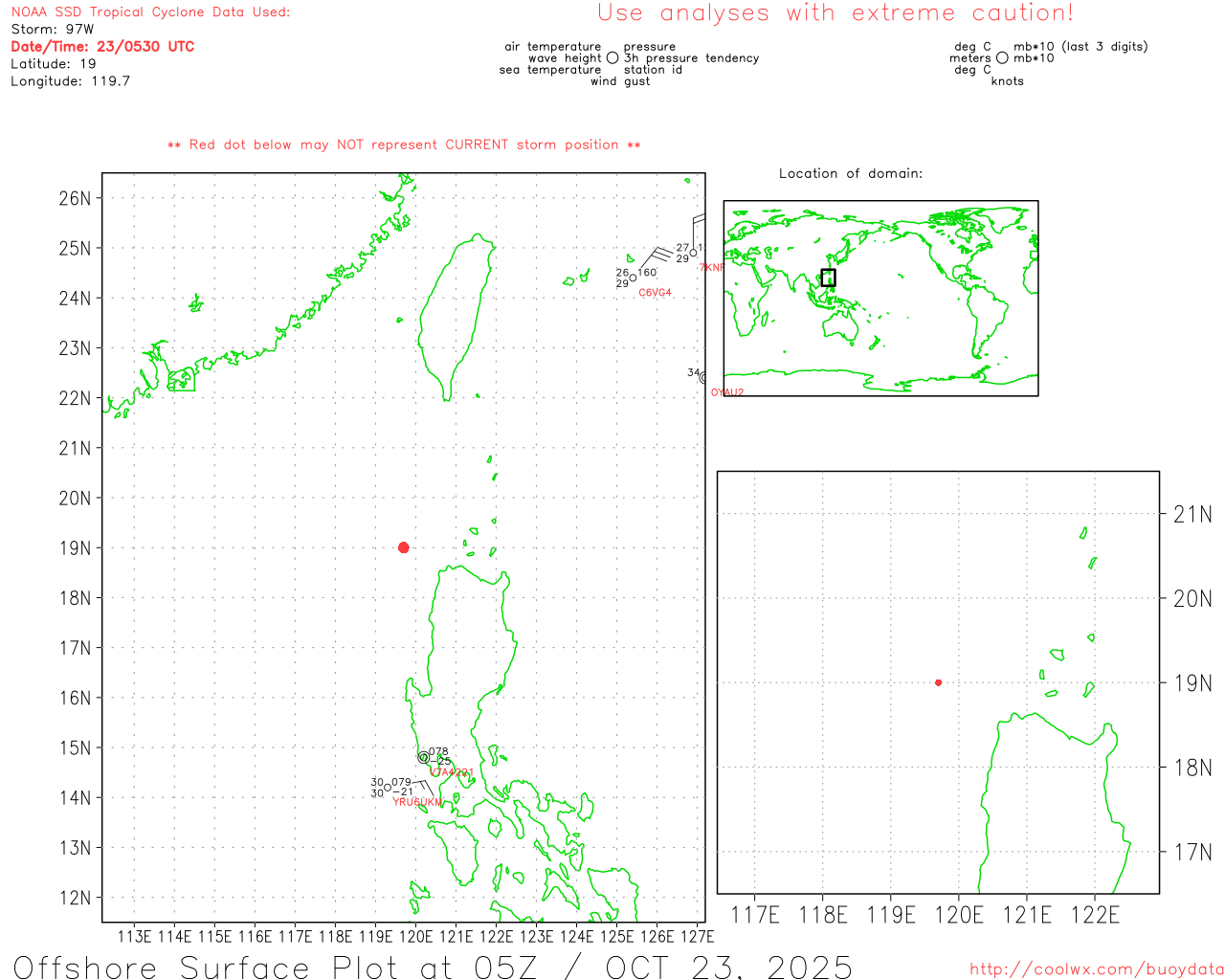The height and width of the screenshot is (980, 1225).
Task: Click the 19N label on the left axis
Action: pos(75,548)
